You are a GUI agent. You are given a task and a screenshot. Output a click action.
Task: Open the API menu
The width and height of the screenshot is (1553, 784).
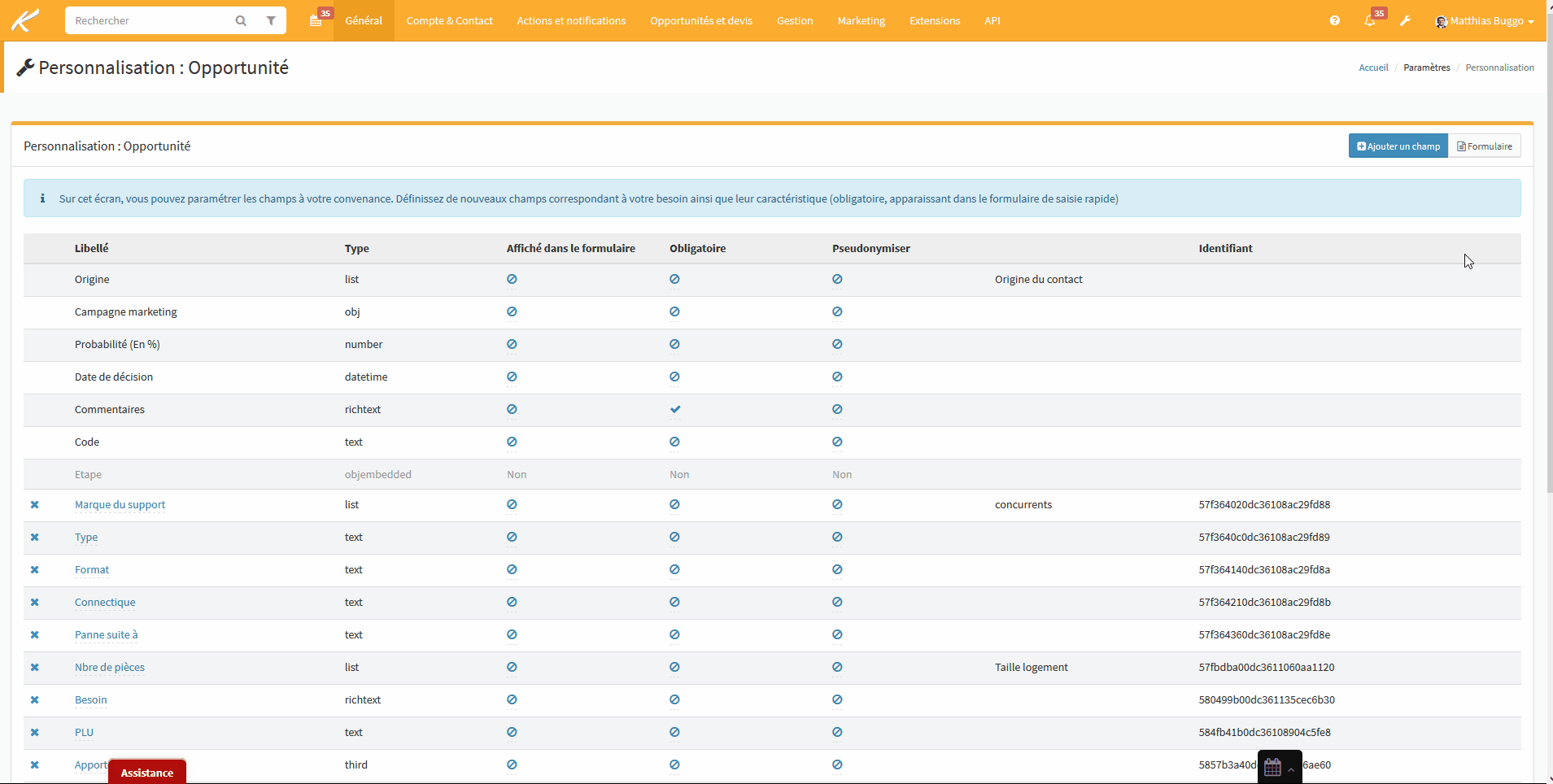tap(992, 20)
